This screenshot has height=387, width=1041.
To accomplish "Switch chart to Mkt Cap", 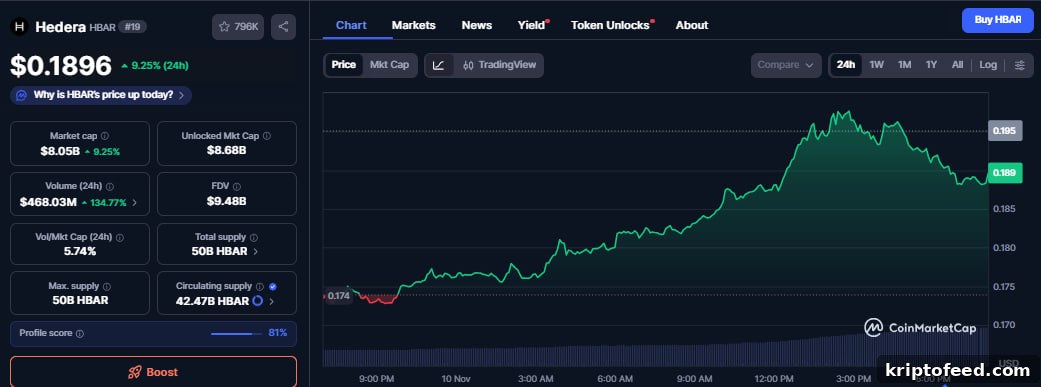I will click(x=390, y=65).
